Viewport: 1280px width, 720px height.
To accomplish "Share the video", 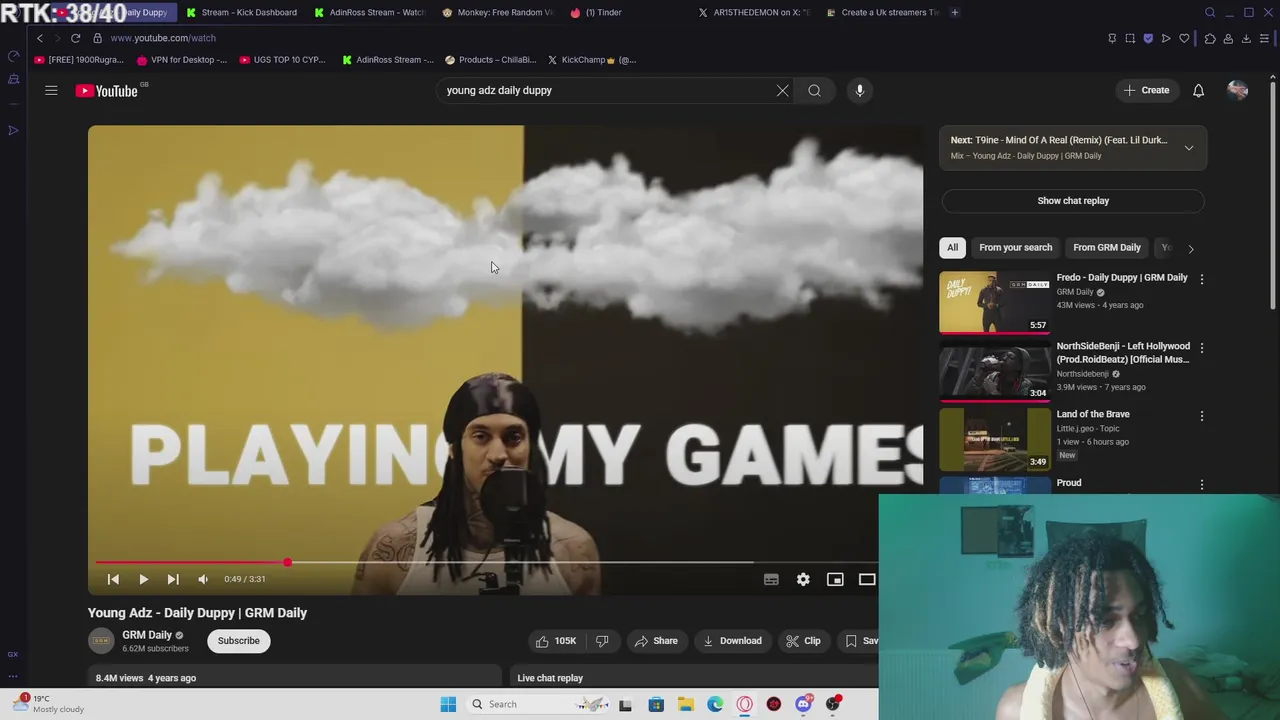I will (x=655, y=641).
